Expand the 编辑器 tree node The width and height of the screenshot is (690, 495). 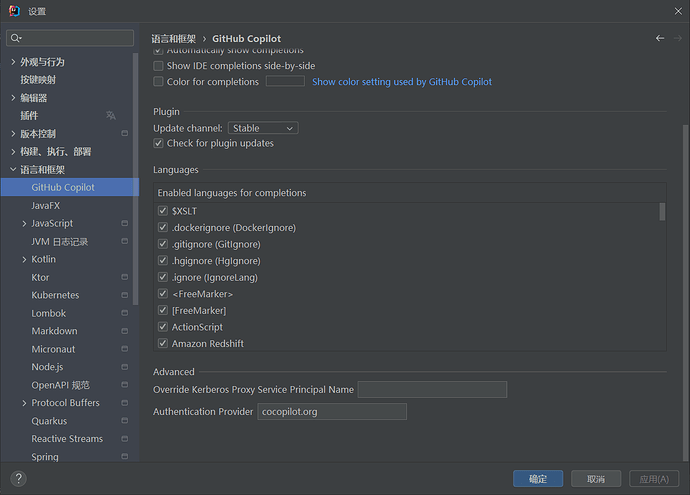coord(13,98)
